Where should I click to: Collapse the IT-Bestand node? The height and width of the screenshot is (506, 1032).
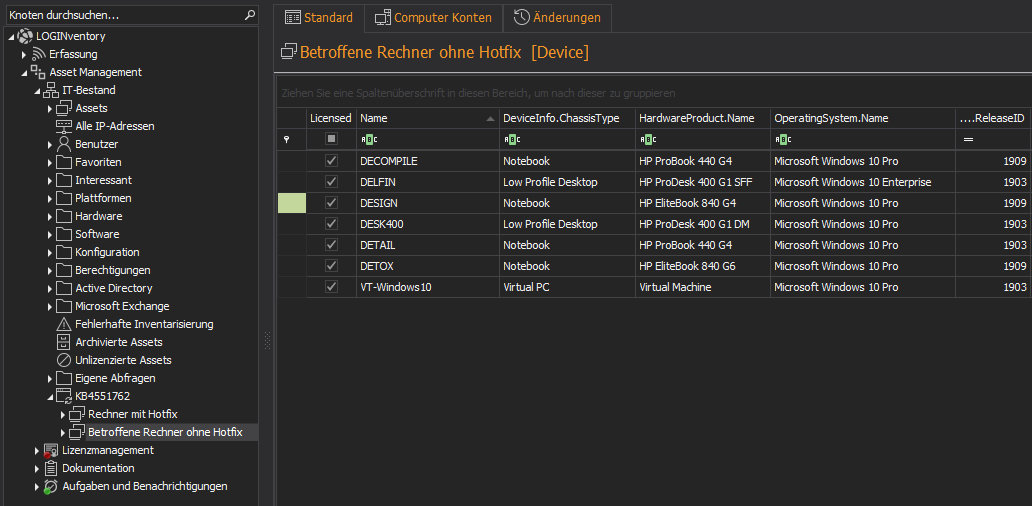point(38,91)
